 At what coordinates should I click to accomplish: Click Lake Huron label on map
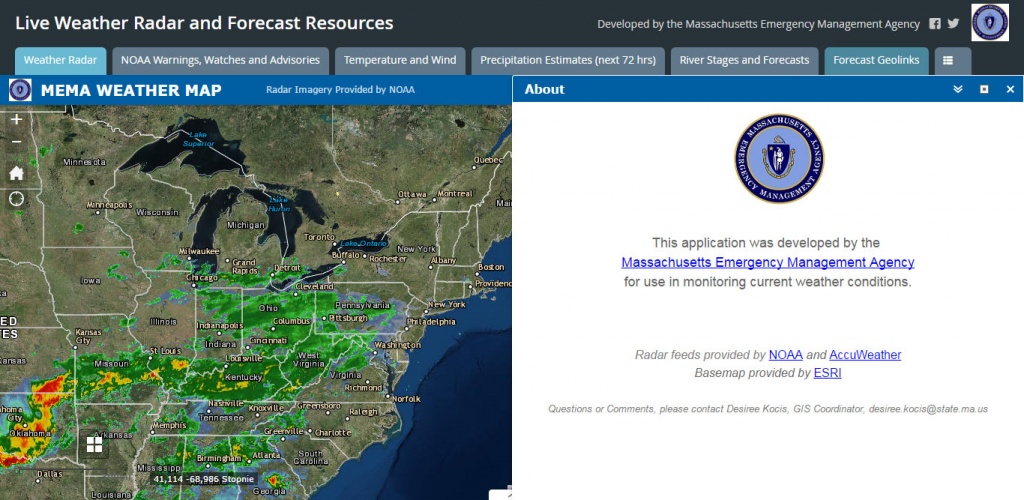click(x=279, y=204)
